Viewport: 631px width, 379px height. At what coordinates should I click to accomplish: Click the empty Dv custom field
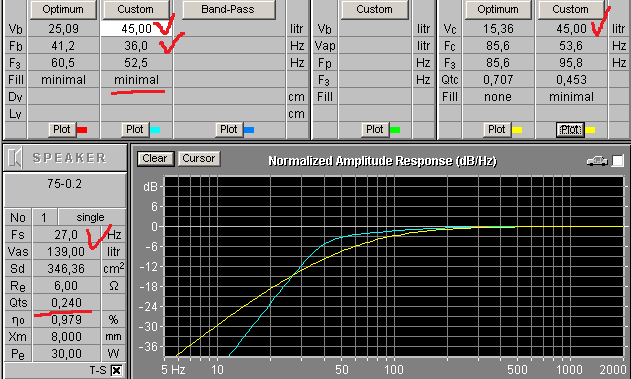pos(136,97)
